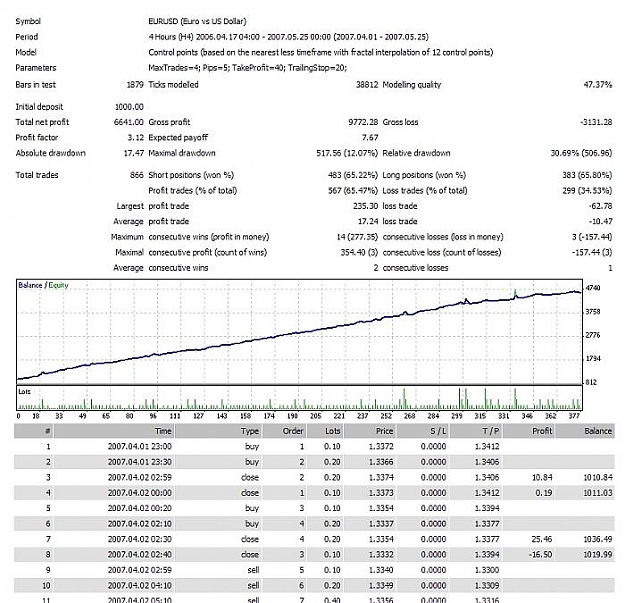Screen dimensions: 625x603
Task: Click balance 1011.03 in row 4
Action: tap(597, 493)
